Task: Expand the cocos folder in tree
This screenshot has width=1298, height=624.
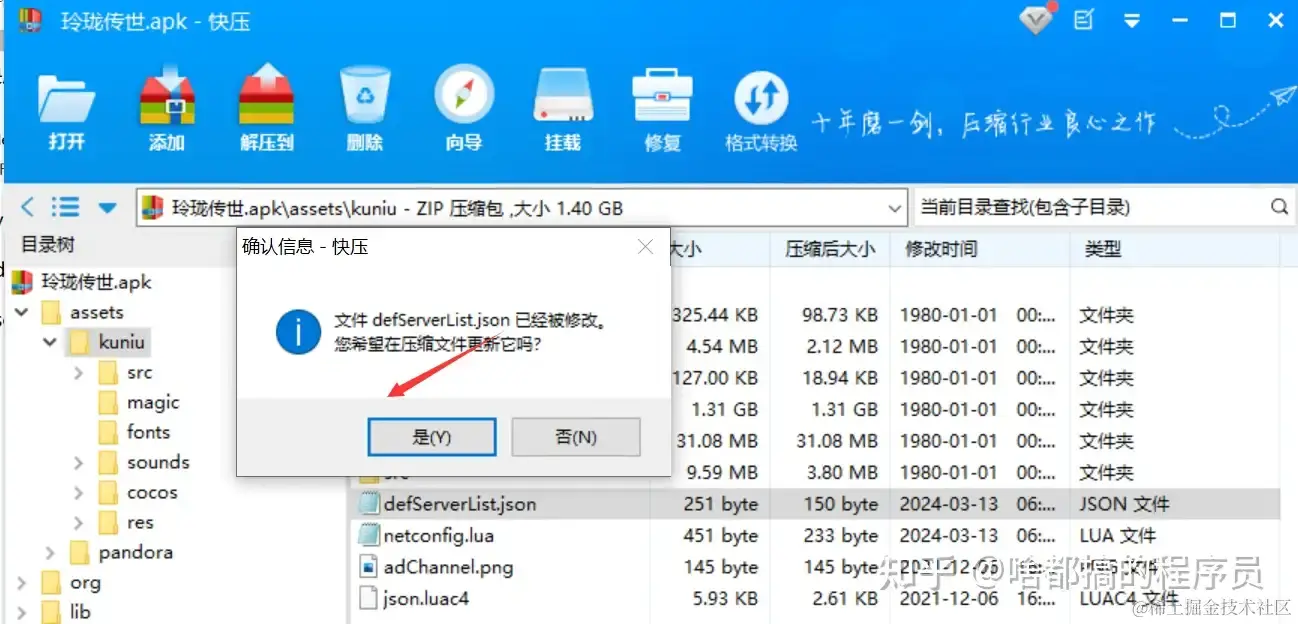Action: point(79,493)
